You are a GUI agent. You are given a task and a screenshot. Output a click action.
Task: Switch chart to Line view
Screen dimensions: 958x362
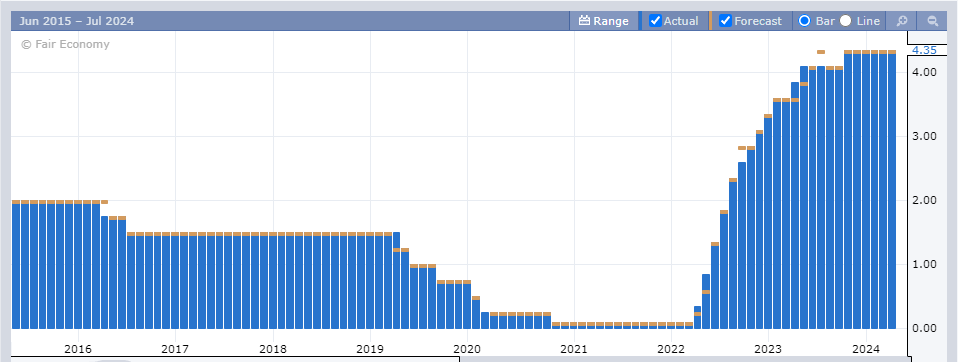[846, 21]
